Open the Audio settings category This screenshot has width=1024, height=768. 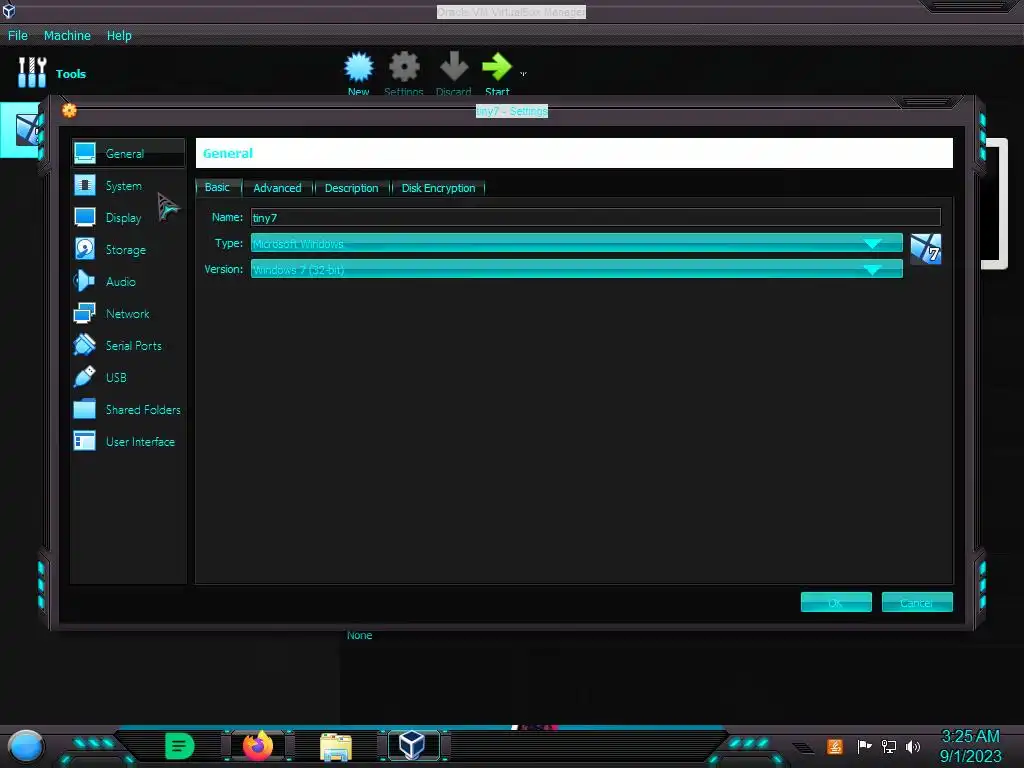(x=128, y=281)
